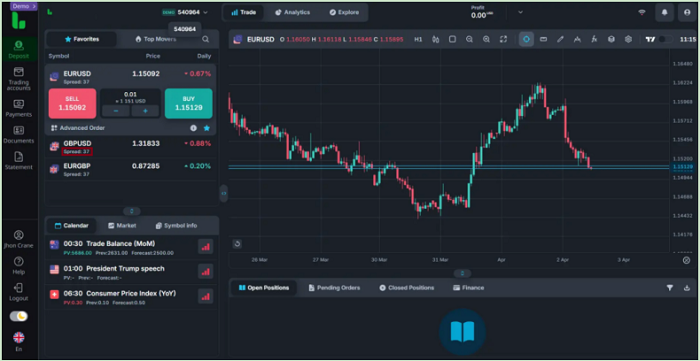Open Jhon Crane user profile
The image size is (700, 361).
tap(19, 240)
